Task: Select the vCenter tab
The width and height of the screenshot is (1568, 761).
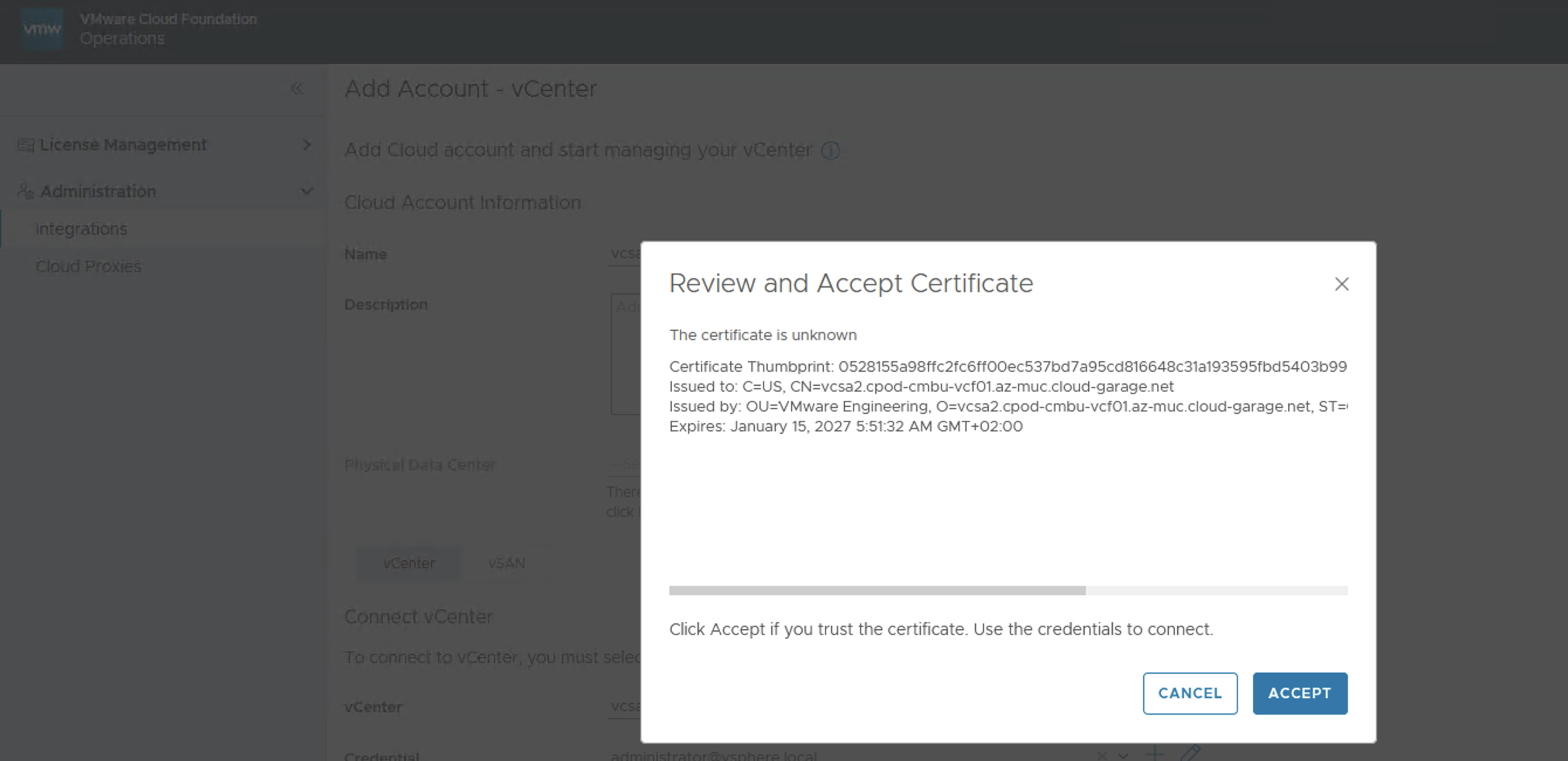Action: point(409,563)
